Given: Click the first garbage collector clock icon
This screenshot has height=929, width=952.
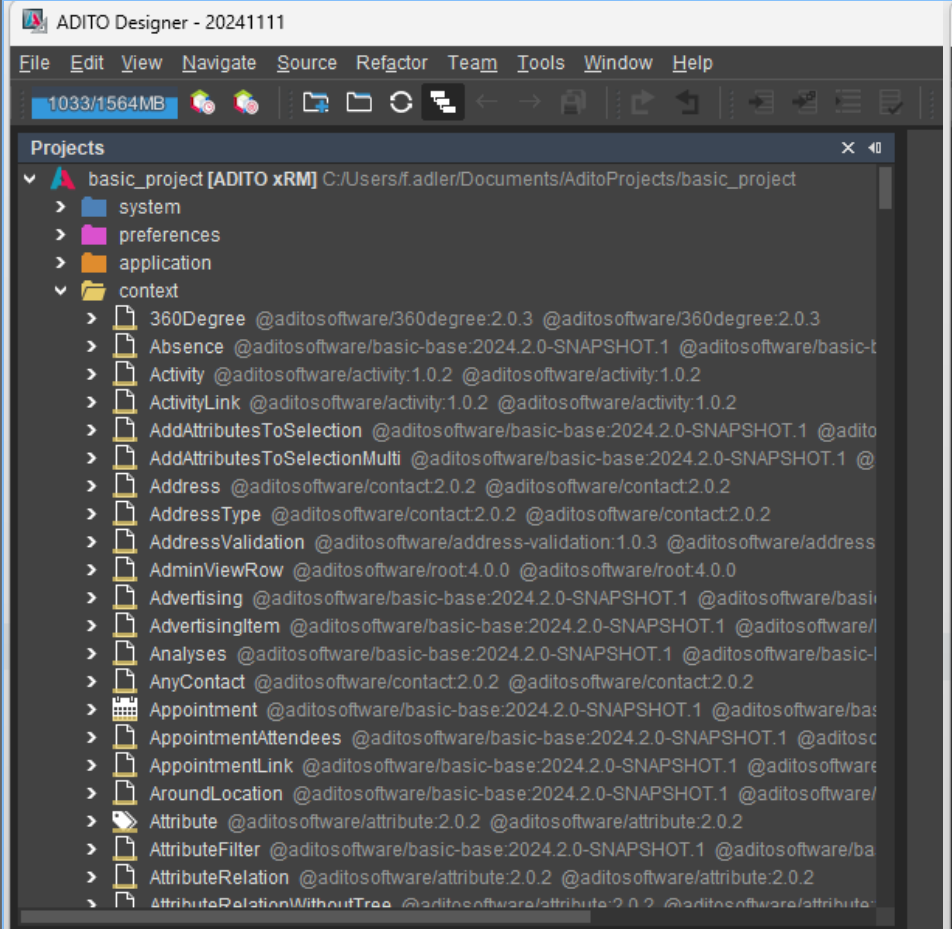Looking at the screenshot, I should [x=201, y=103].
